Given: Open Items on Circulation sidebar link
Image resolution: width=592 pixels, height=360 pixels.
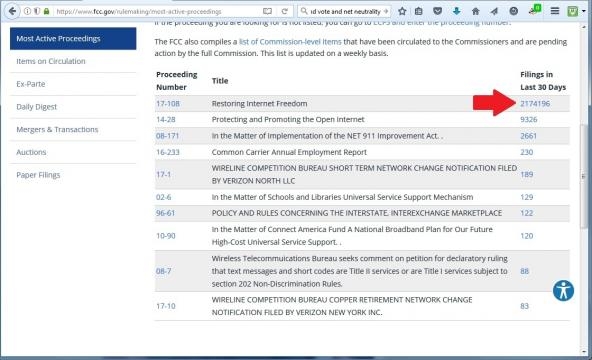Looking at the screenshot, I should pyautogui.click(x=51, y=61).
